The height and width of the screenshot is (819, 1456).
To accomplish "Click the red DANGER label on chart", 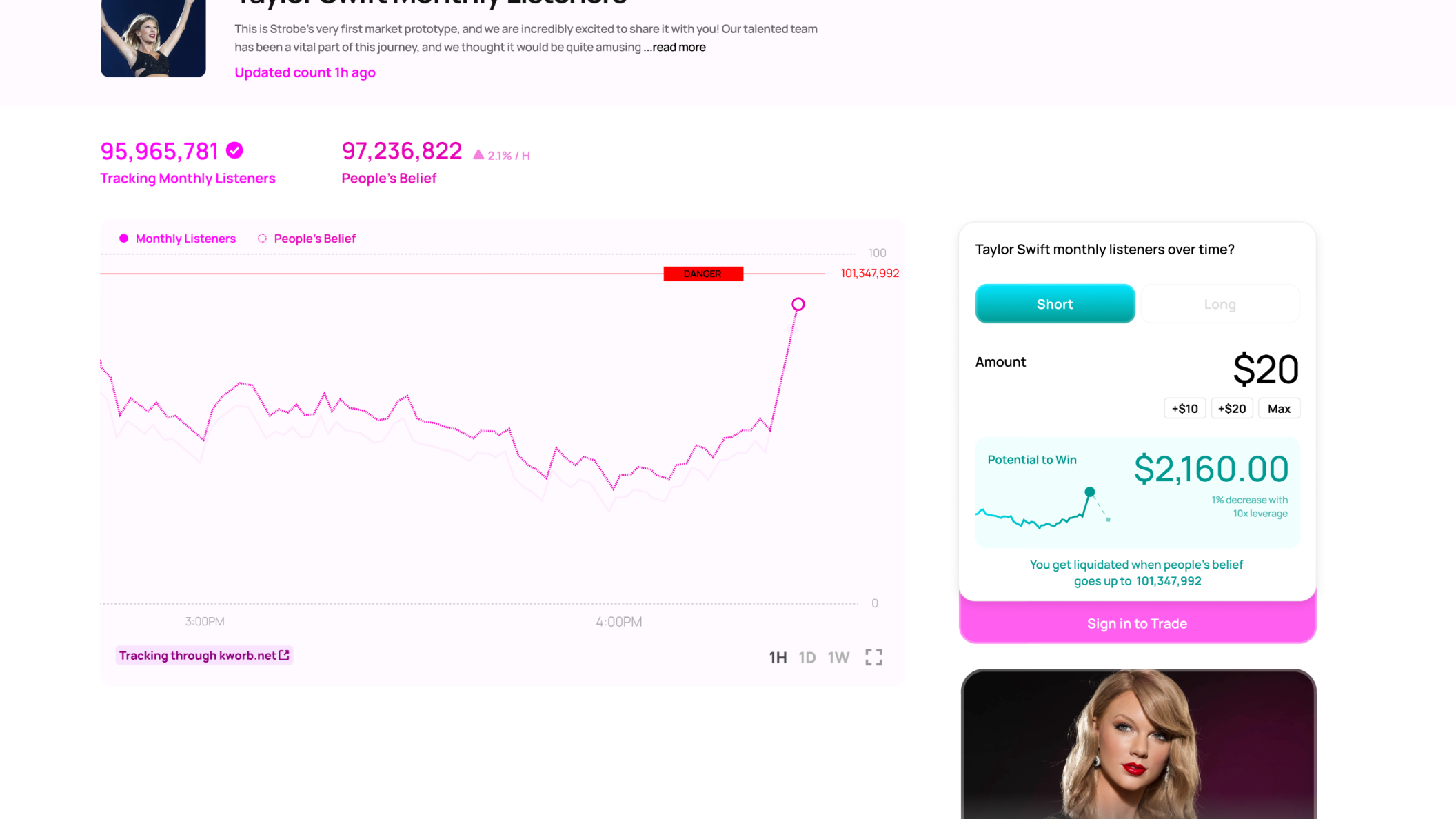I will click(x=703, y=274).
